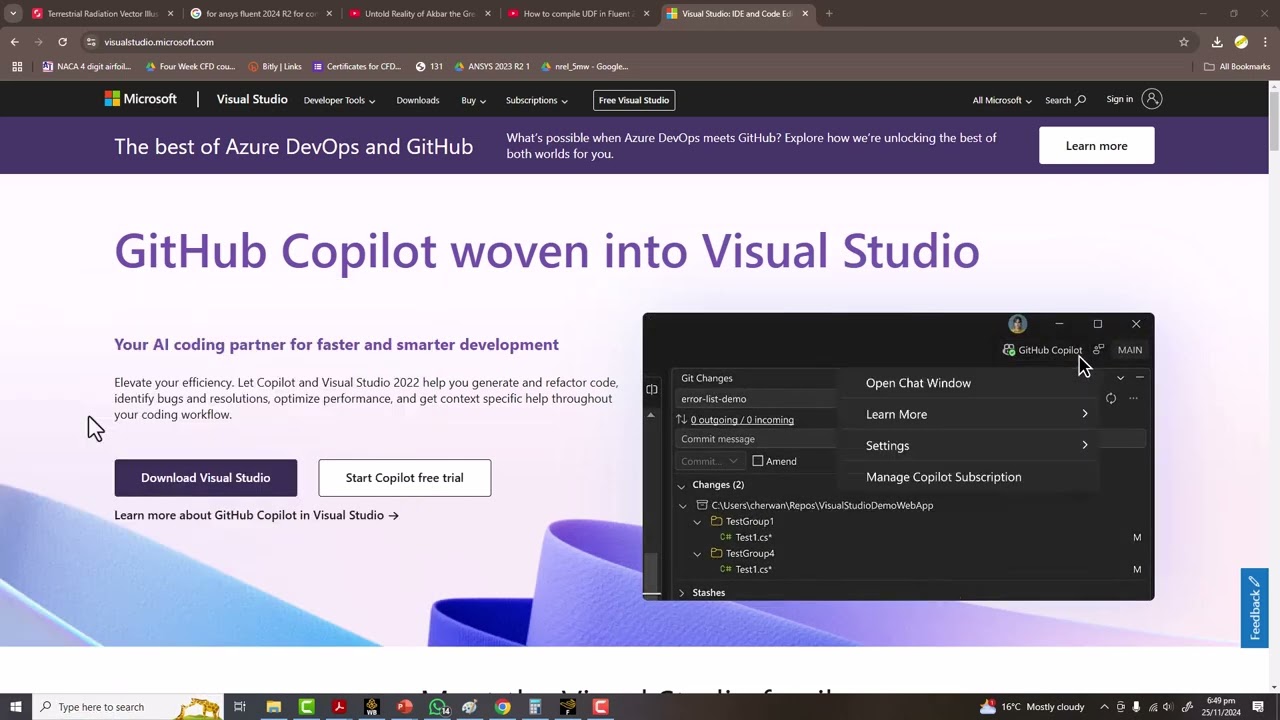The height and width of the screenshot is (720, 1280).
Task: Switch to How to compile UDF tab
Action: tap(578, 14)
